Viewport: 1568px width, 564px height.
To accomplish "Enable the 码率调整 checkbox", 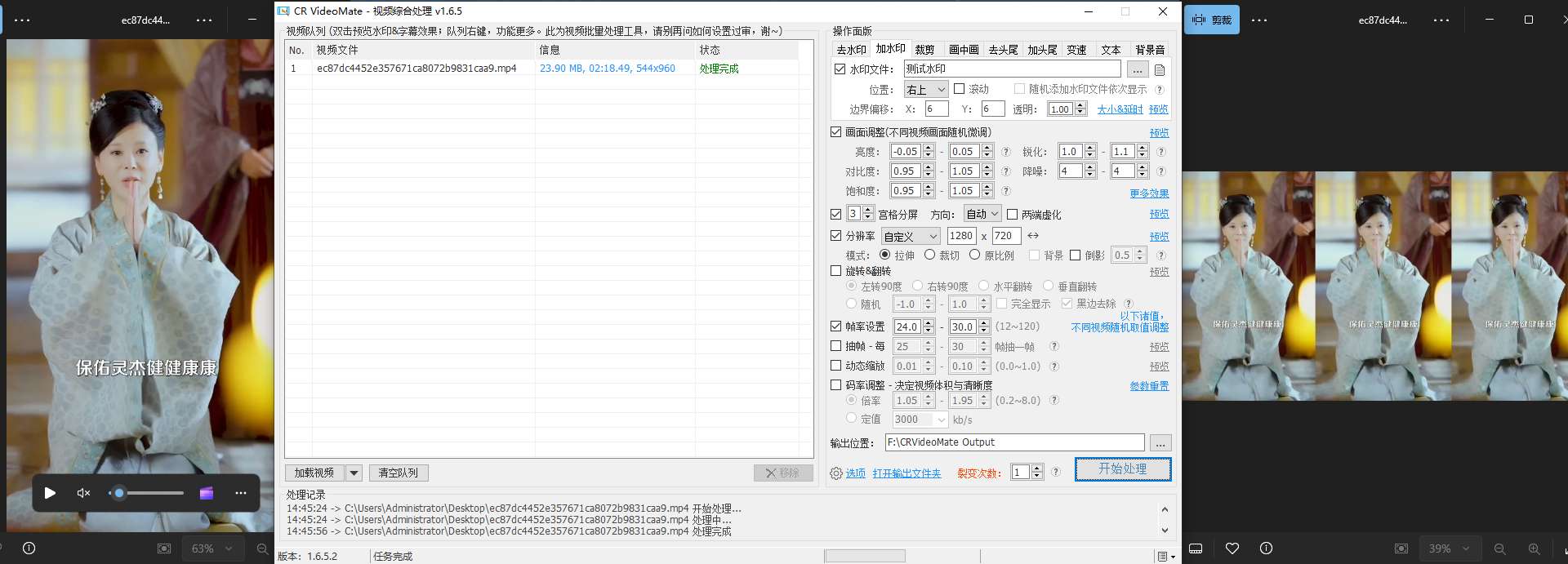I will point(836,384).
